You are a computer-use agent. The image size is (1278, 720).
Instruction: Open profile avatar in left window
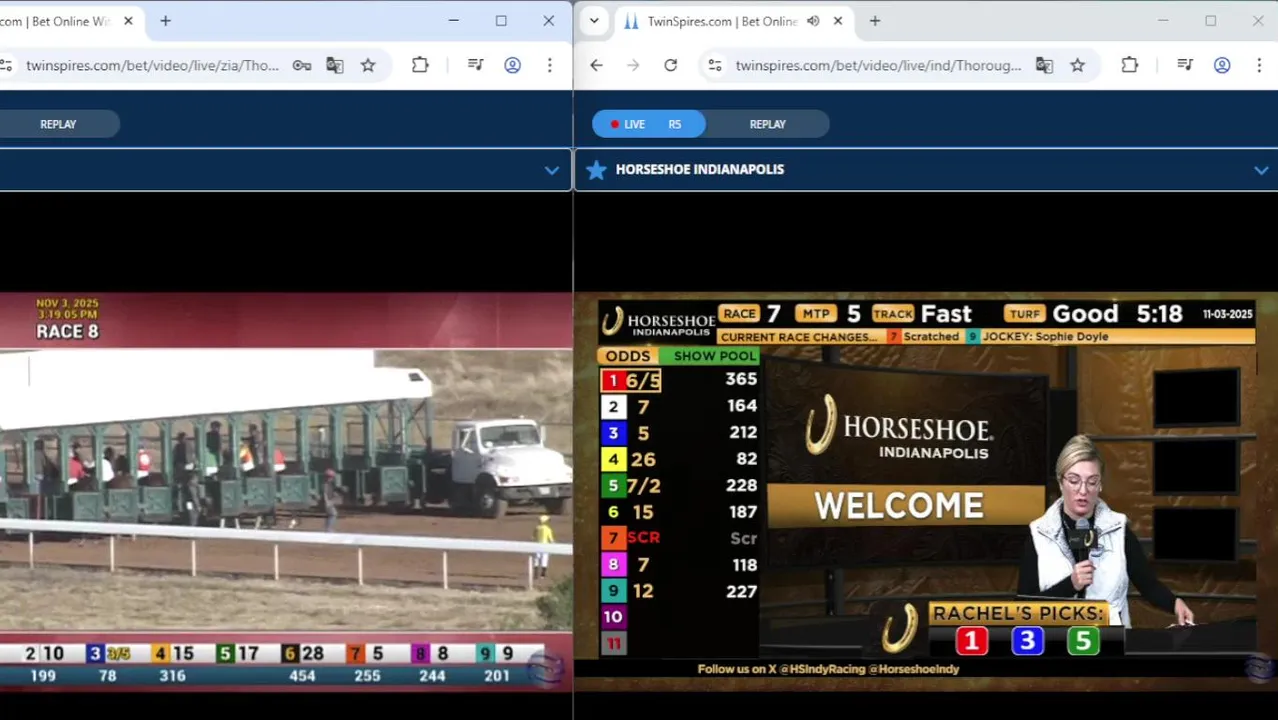coord(512,65)
